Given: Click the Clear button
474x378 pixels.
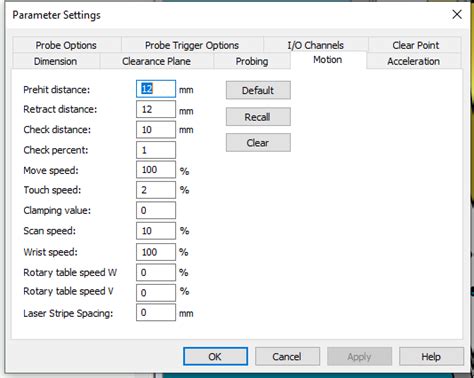Looking at the screenshot, I should click(258, 143).
